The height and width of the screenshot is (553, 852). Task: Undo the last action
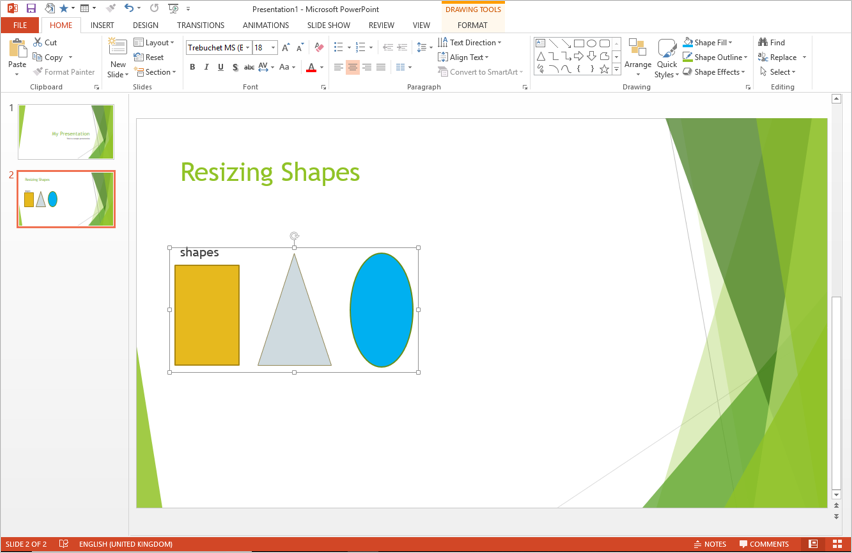(x=128, y=9)
